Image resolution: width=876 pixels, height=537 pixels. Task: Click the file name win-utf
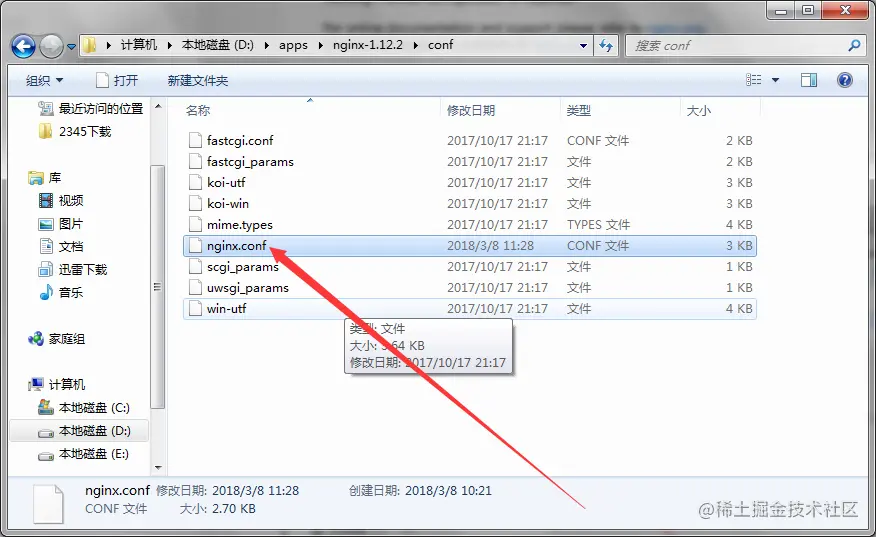tap(226, 308)
